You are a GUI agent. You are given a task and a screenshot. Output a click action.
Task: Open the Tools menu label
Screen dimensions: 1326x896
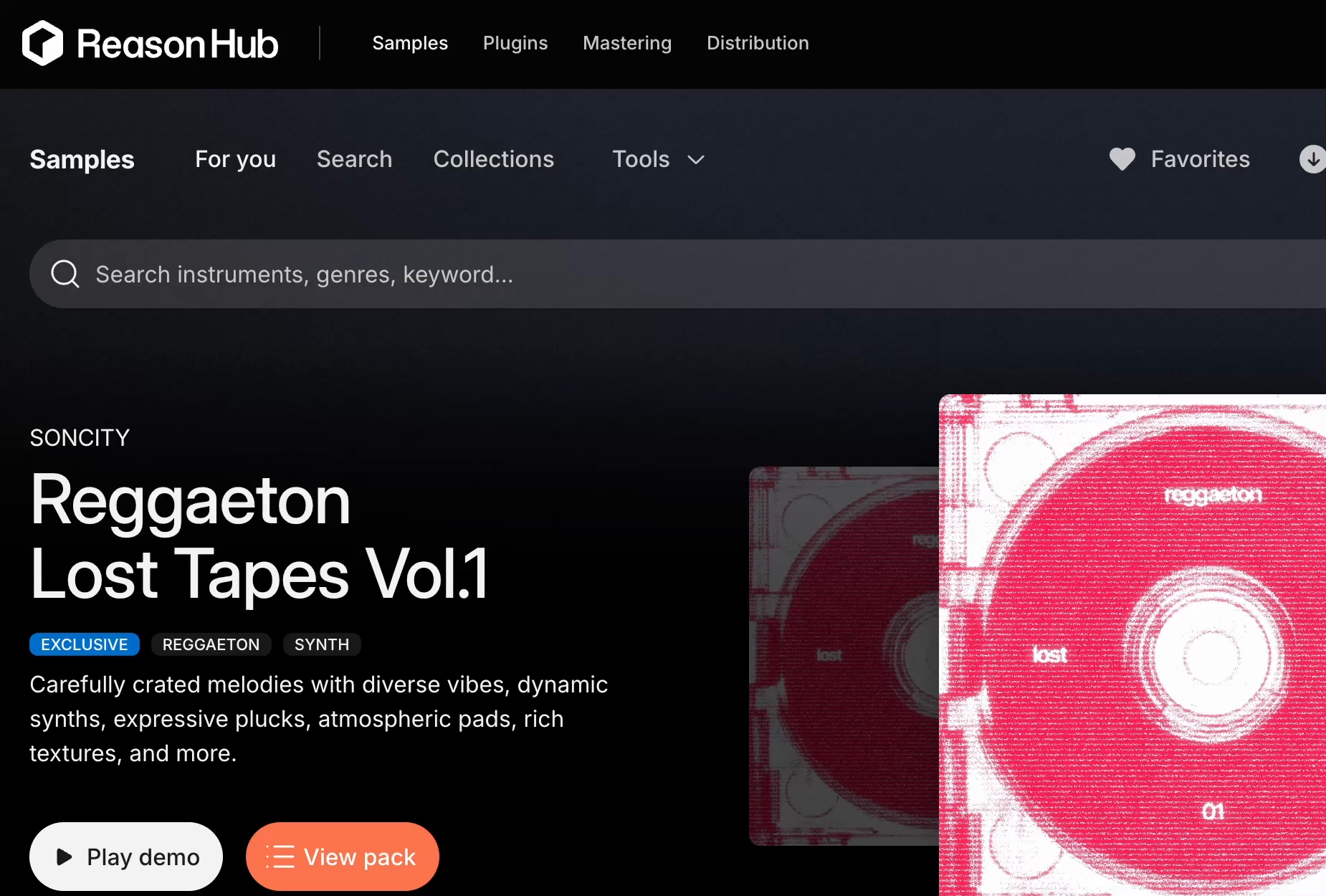641,159
